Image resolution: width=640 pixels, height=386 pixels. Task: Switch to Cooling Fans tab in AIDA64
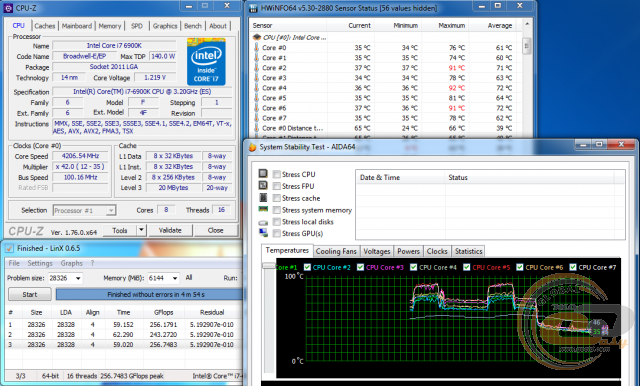pyautogui.click(x=336, y=251)
